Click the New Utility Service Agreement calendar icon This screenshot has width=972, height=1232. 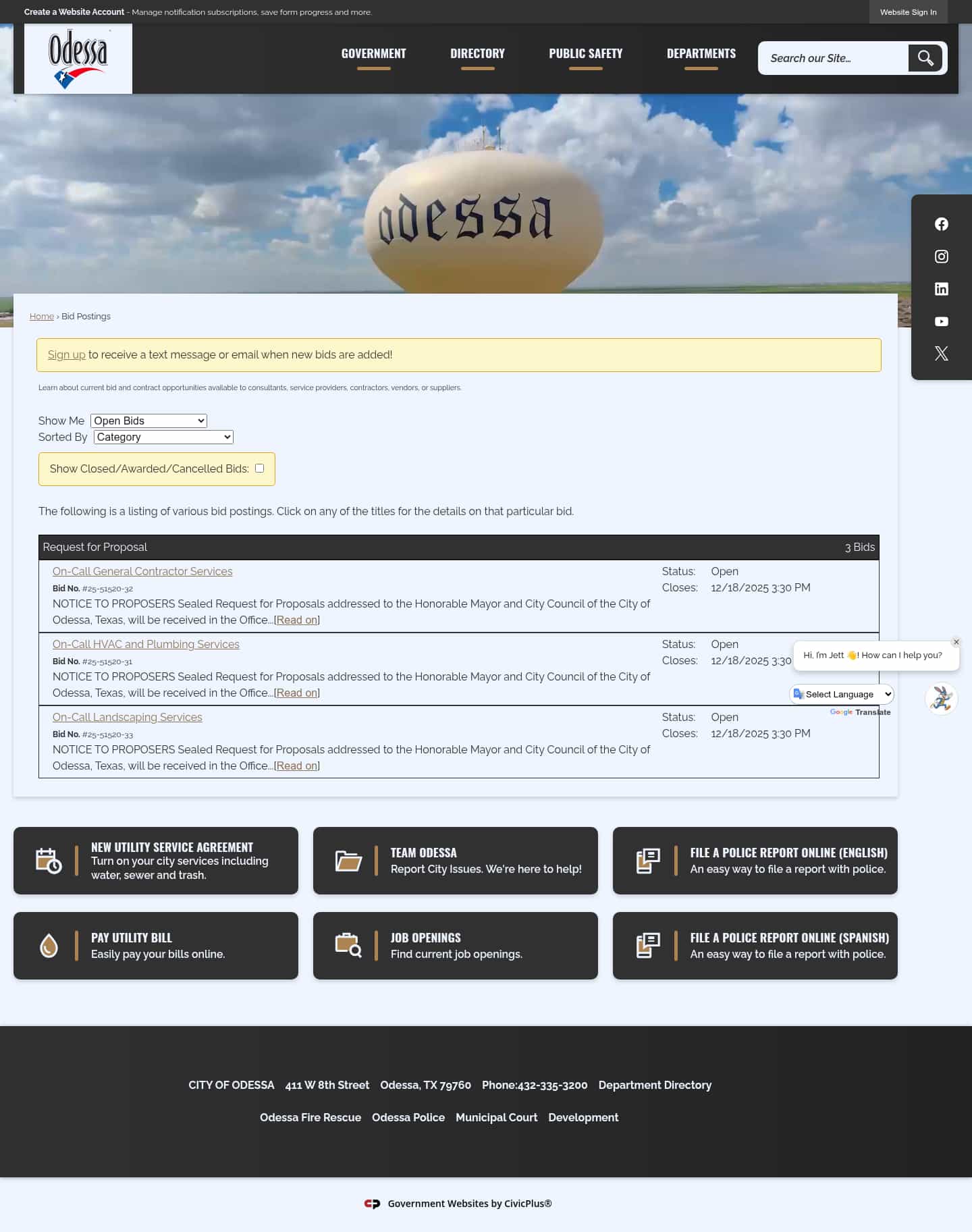tap(49, 861)
